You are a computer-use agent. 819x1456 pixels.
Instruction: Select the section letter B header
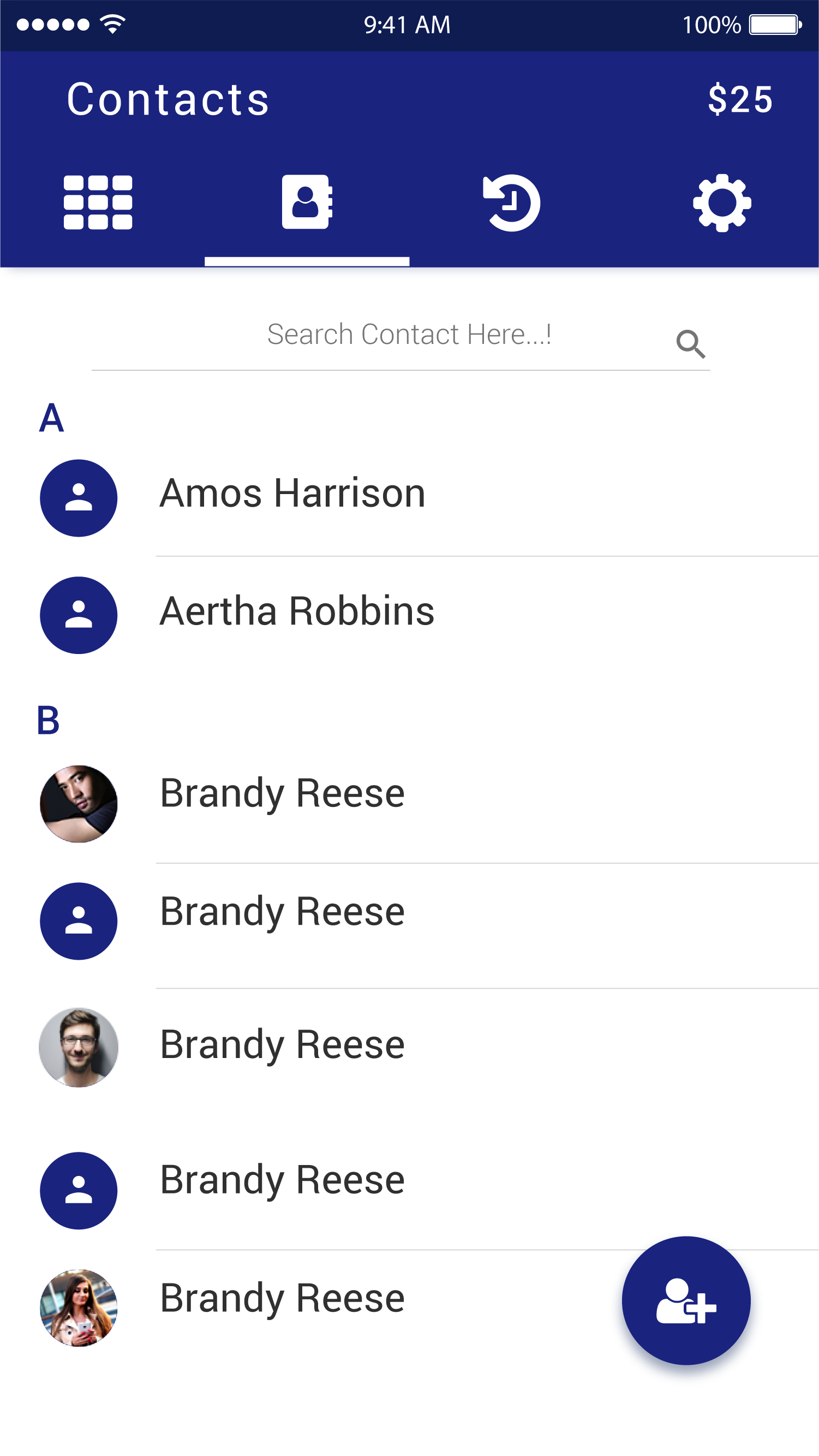48,721
